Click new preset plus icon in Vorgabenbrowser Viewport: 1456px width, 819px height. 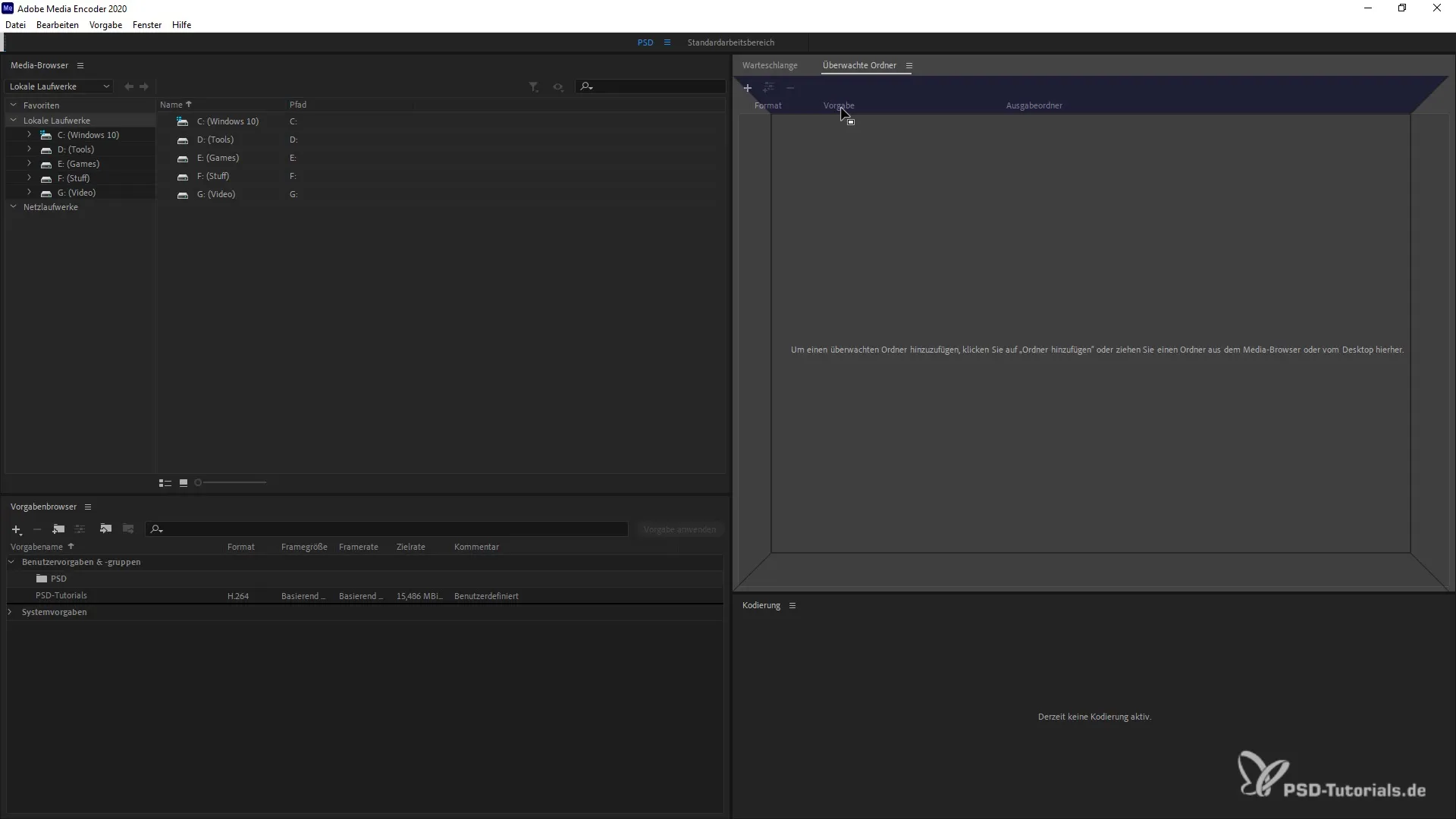point(16,529)
